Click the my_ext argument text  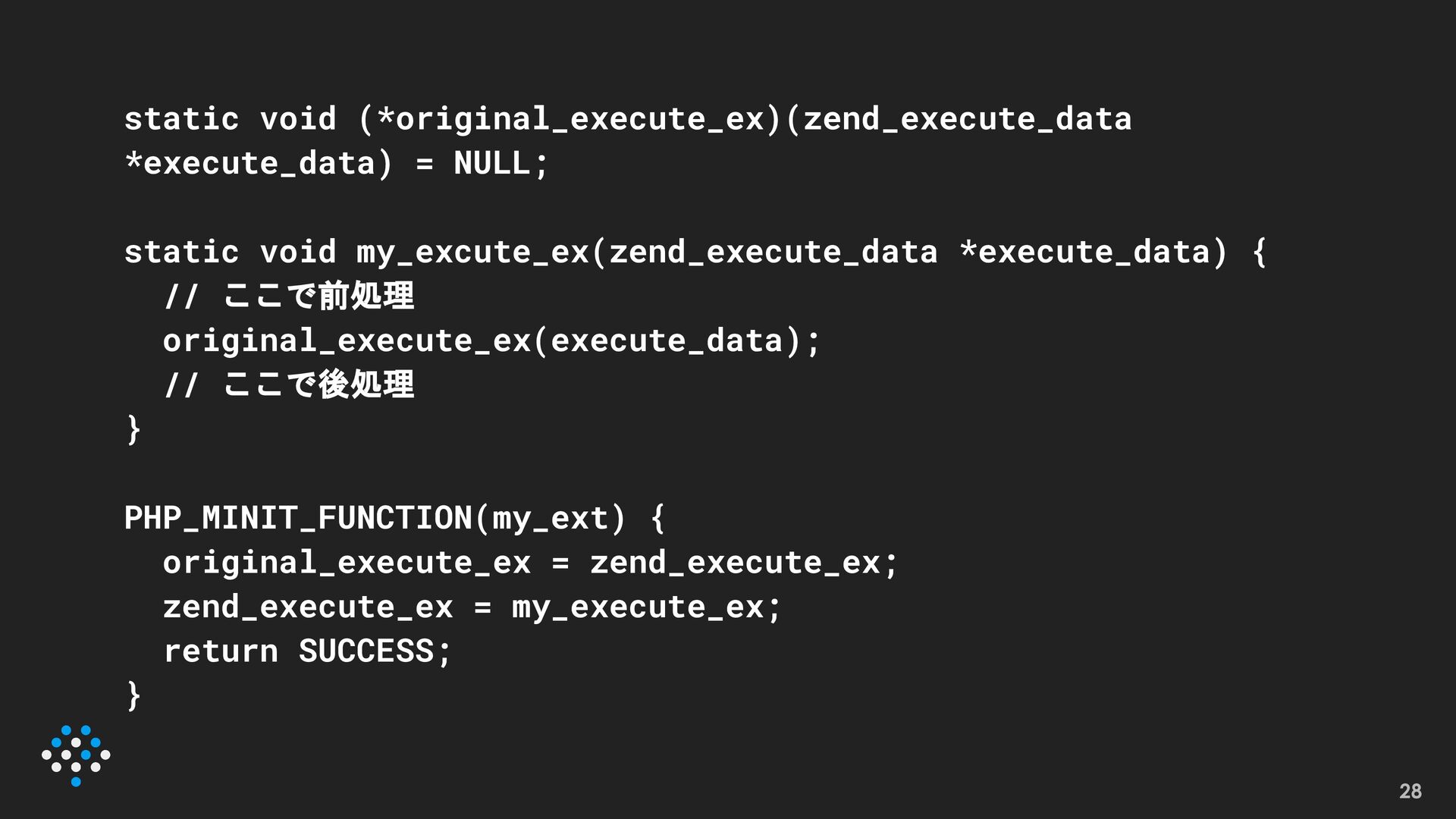pyautogui.click(x=550, y=519)
